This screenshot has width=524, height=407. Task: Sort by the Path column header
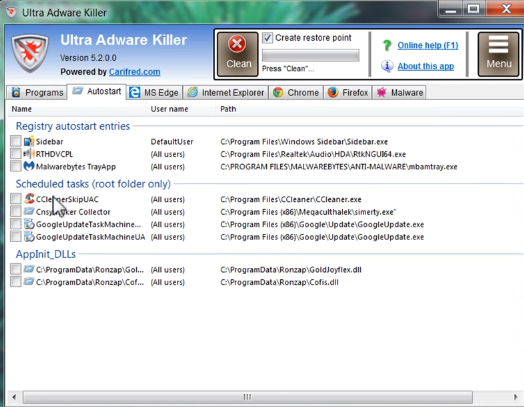point(370,109)
